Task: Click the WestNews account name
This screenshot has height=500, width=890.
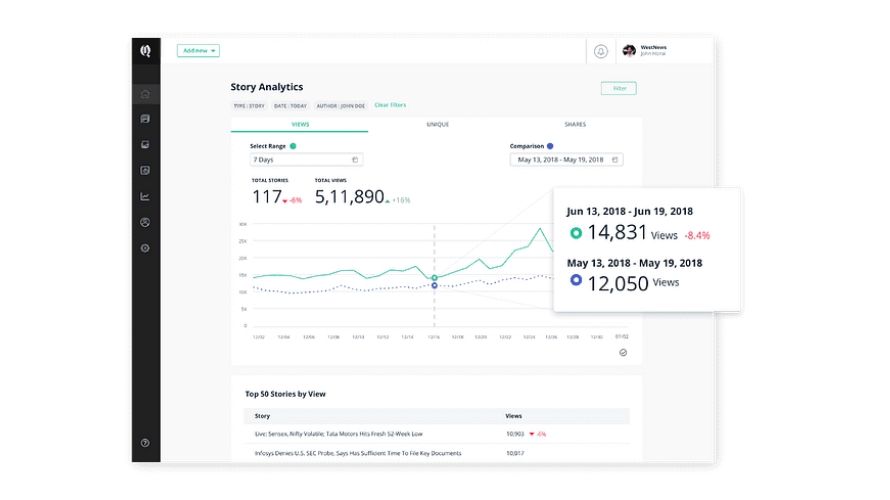Action: pos(653,48)
